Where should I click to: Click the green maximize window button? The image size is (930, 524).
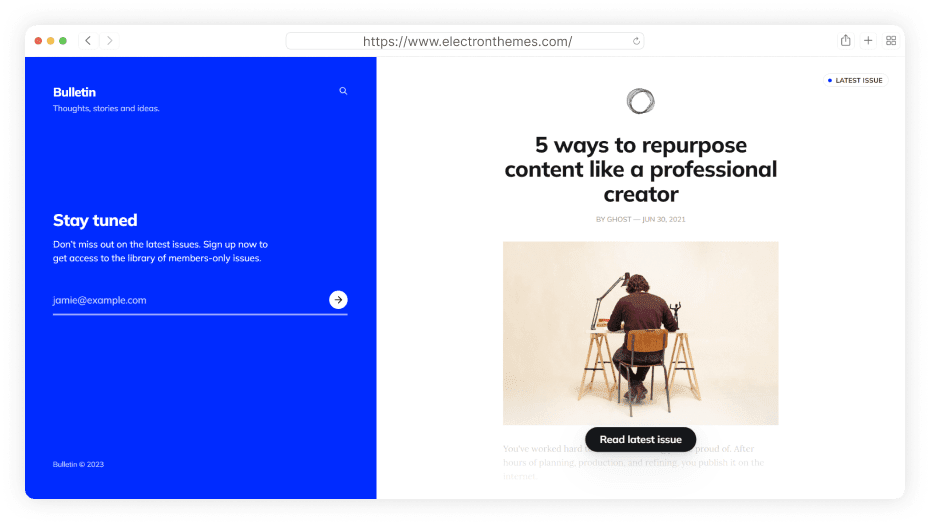pos(63,40)
